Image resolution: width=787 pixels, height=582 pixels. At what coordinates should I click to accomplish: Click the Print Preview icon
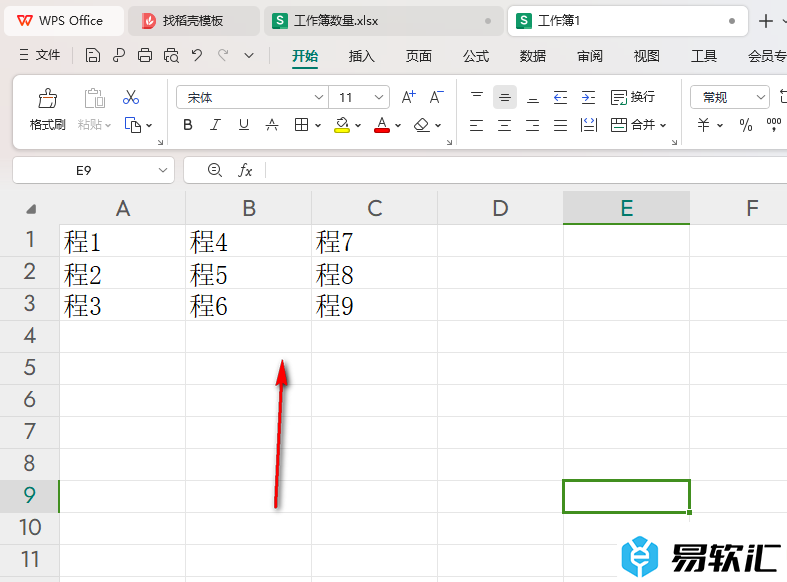coord(171,55)
